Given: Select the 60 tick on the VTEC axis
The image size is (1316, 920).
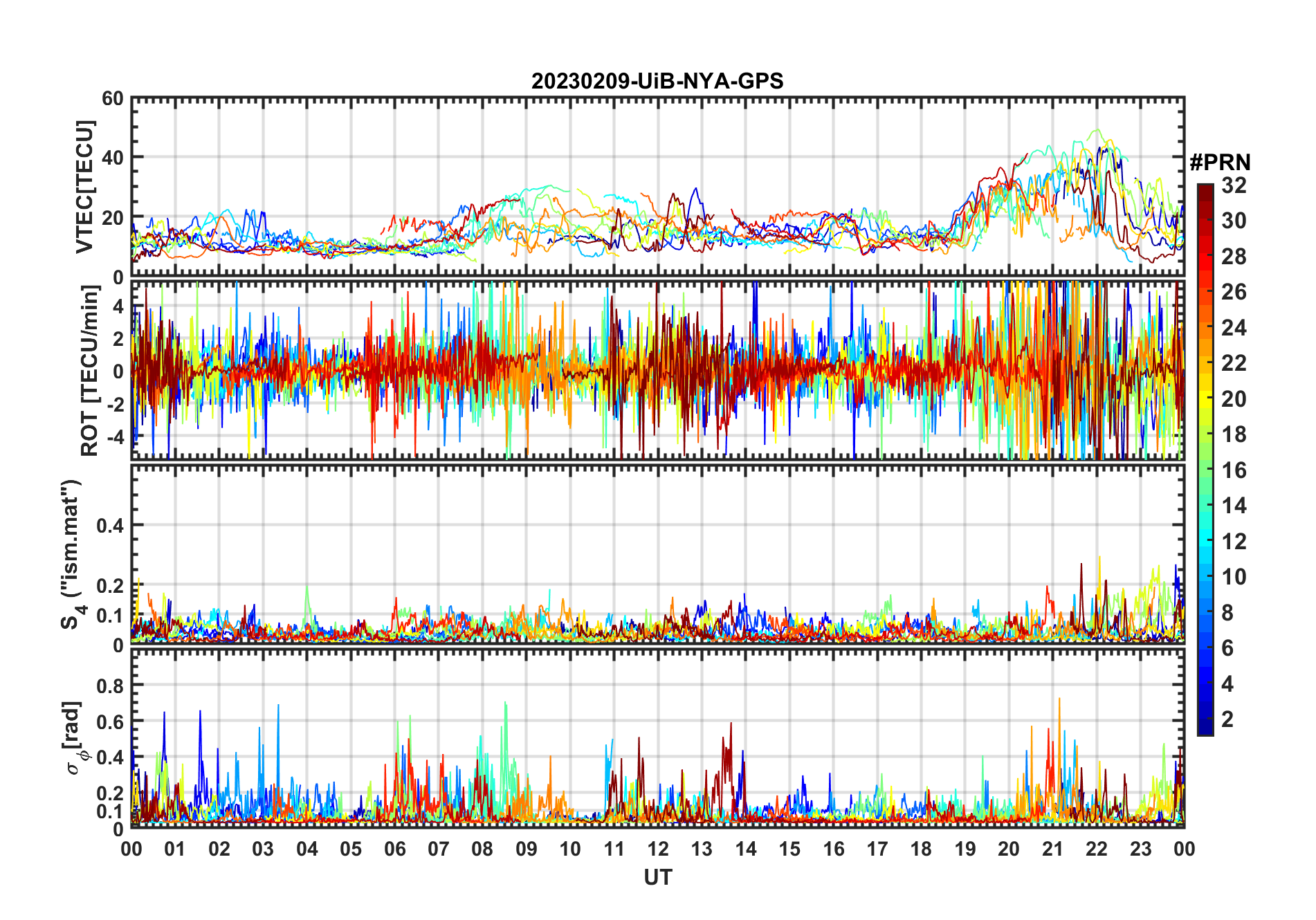Looking at the screenshot, I should 112,99.
